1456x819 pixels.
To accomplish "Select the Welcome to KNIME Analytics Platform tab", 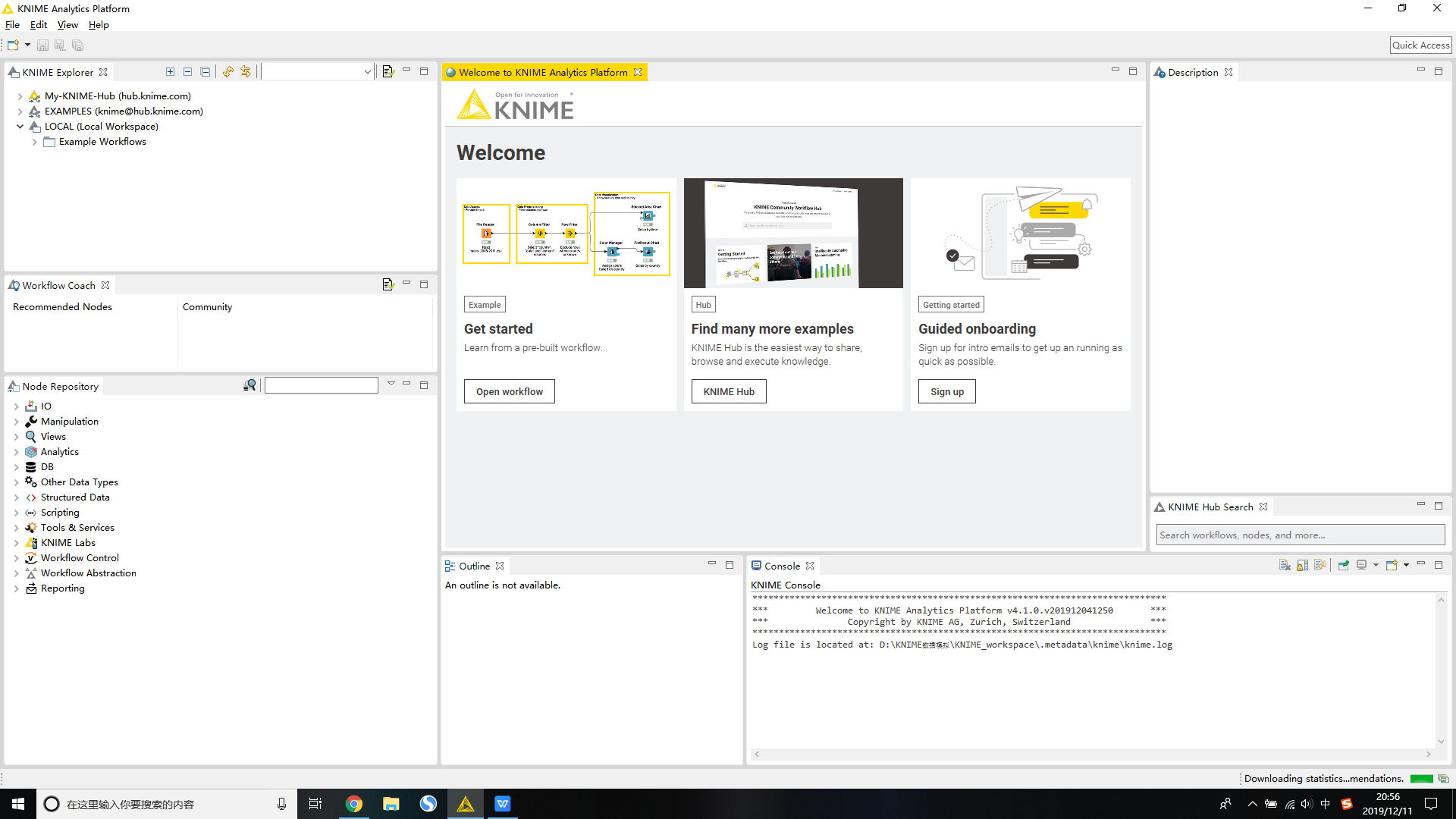I will point(543,73).
